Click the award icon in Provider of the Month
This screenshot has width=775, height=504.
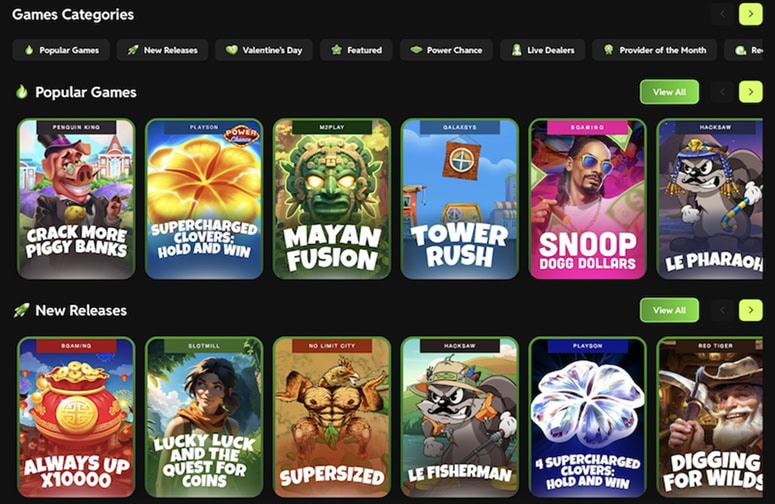coord(608,50)
